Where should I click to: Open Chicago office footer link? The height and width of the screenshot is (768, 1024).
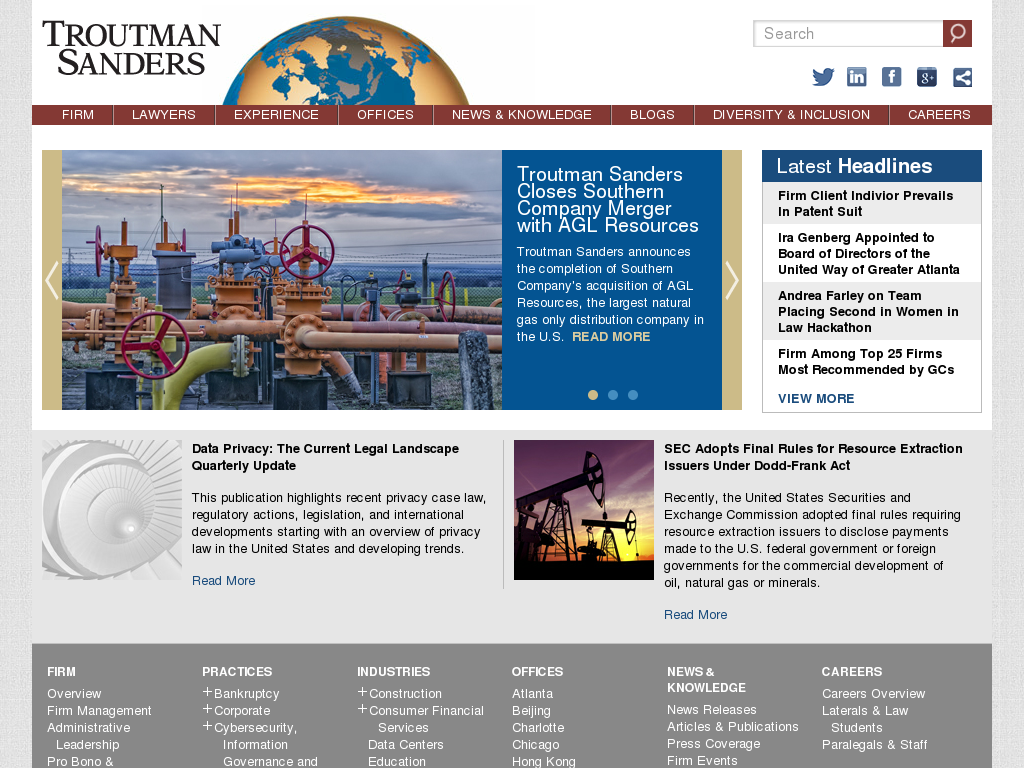click(x=536, y=744)
